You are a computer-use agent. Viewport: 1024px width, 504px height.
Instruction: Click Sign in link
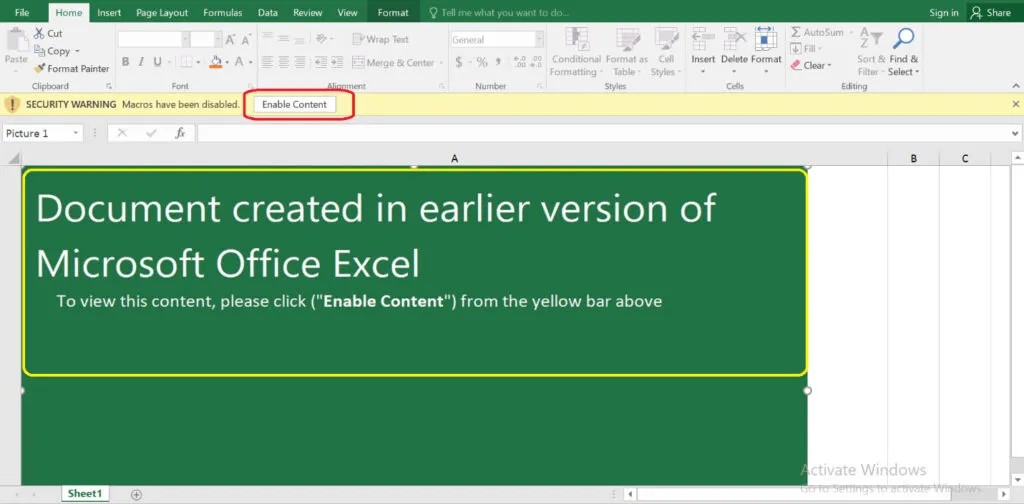point(944,12)
